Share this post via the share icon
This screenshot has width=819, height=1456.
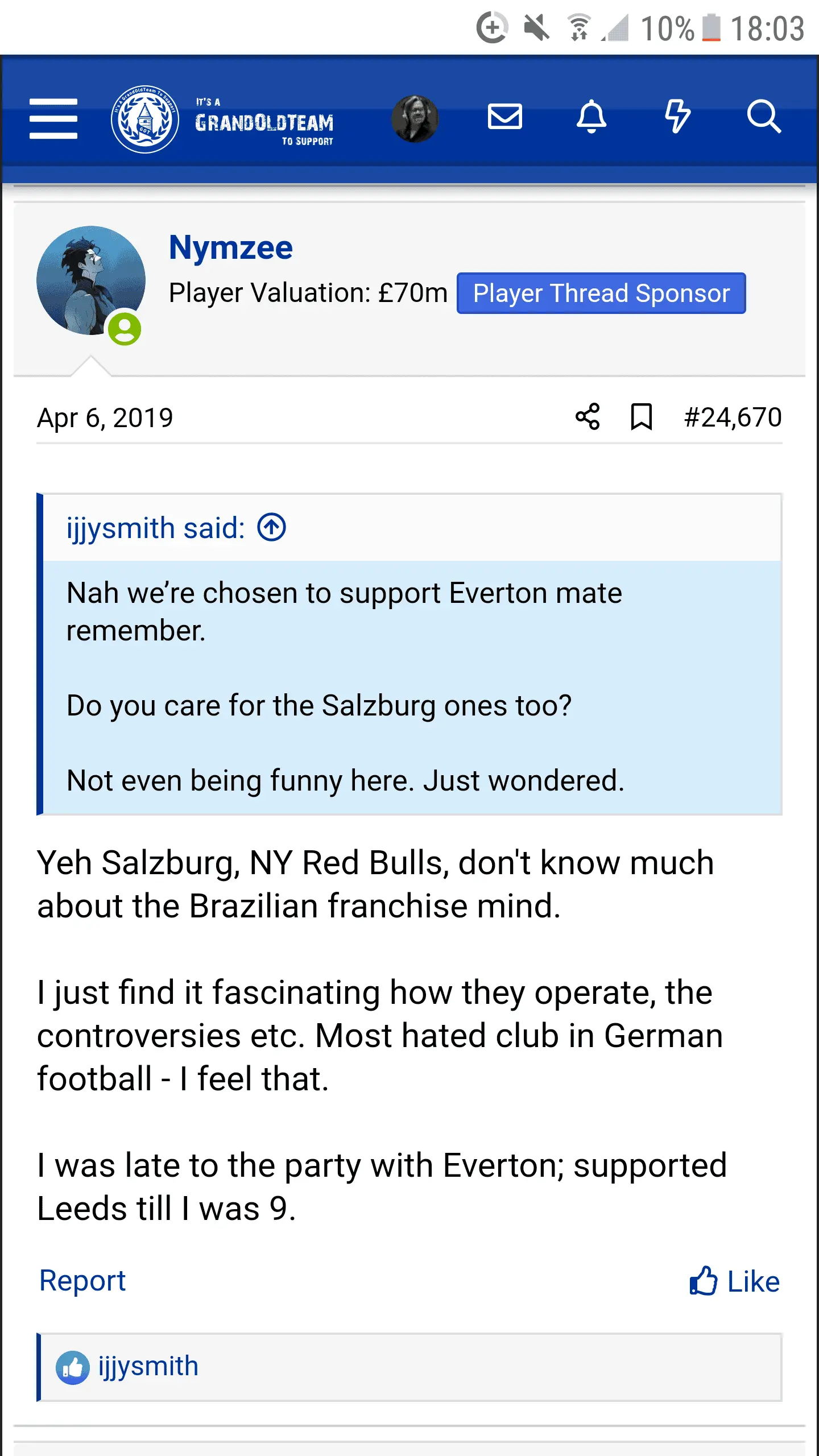click(x=588, y=417)
